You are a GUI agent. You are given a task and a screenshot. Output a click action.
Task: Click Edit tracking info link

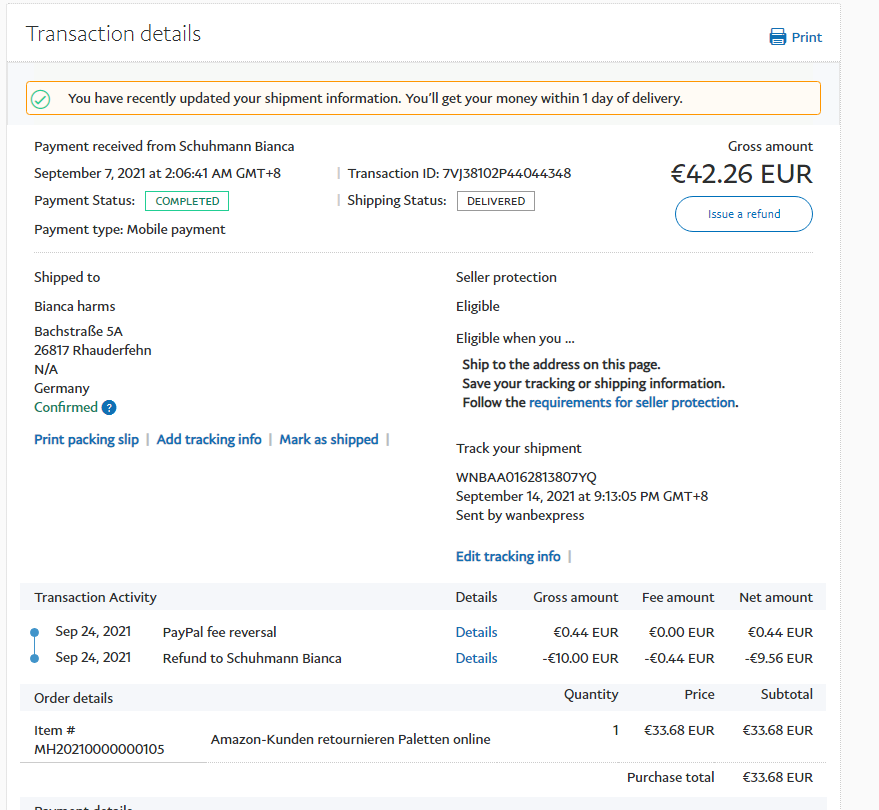click(x=508, y=557)
